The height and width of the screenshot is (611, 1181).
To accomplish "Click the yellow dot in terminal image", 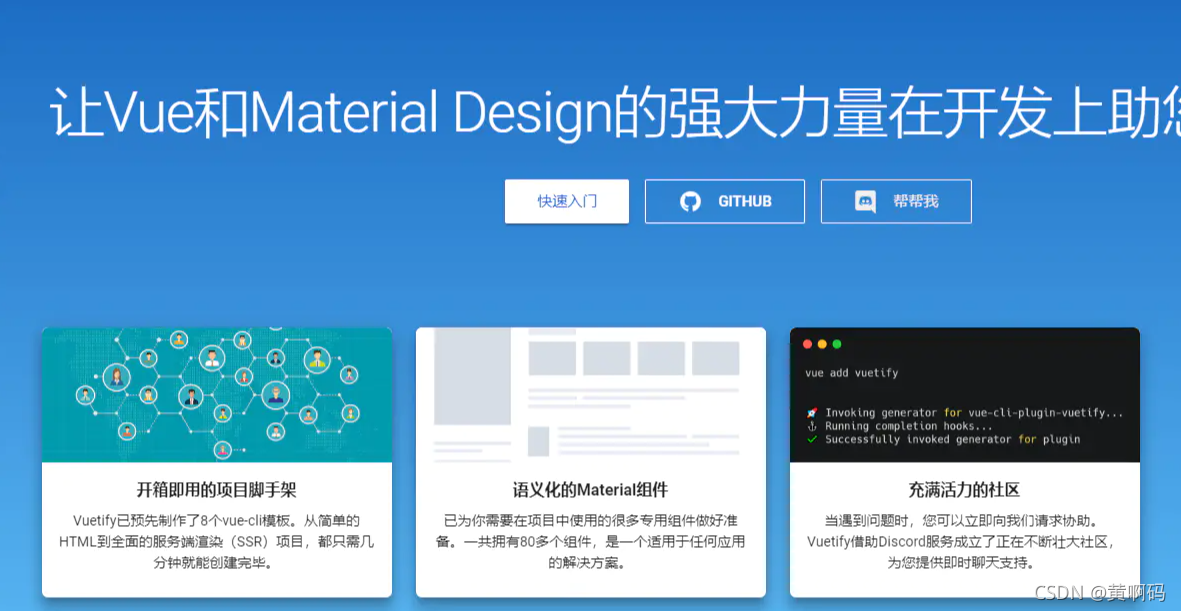I will coord(822,344).
